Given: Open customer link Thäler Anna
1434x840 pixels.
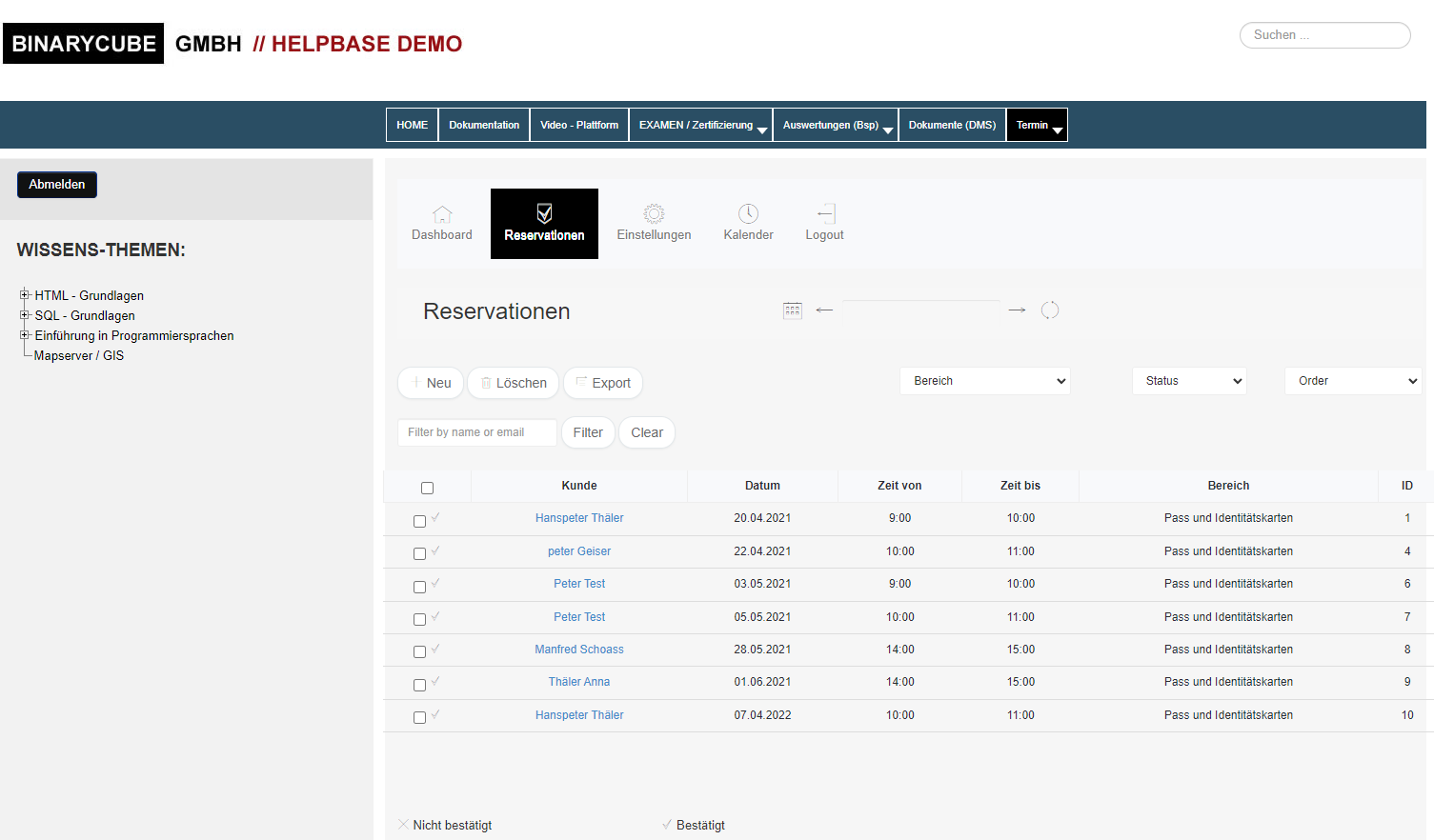Looking at the screenshot, I should pyautogui.click(x=579, y=682).
